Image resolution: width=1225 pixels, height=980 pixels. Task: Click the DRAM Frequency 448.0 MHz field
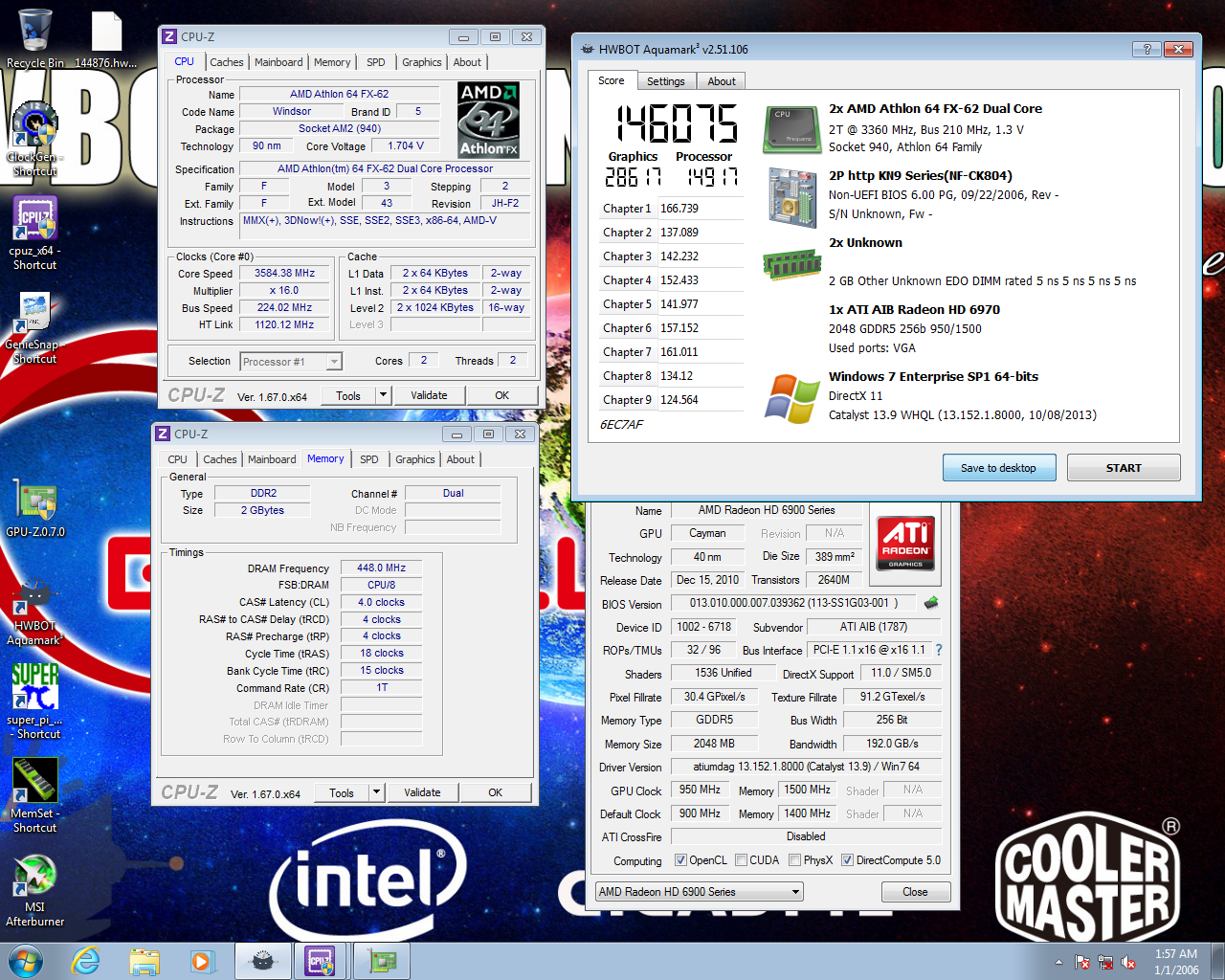click(x=381, y=568)
